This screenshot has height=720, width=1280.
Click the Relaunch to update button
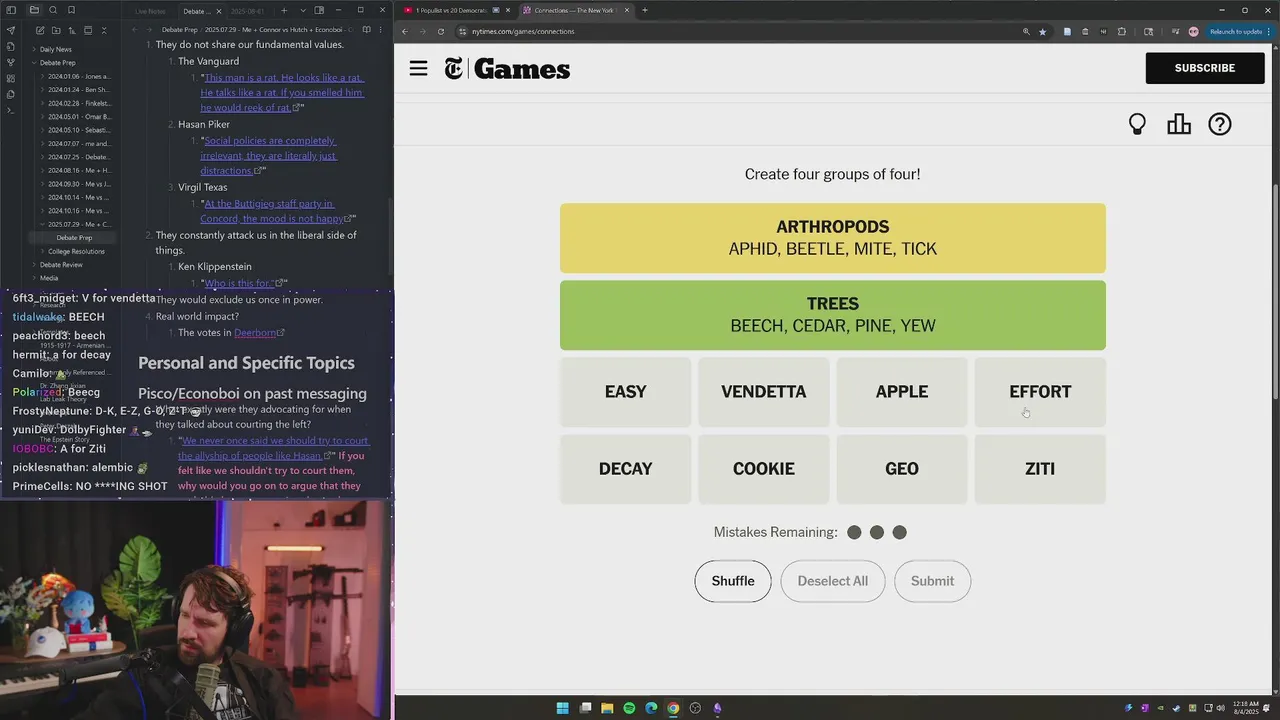point(1239,31)
